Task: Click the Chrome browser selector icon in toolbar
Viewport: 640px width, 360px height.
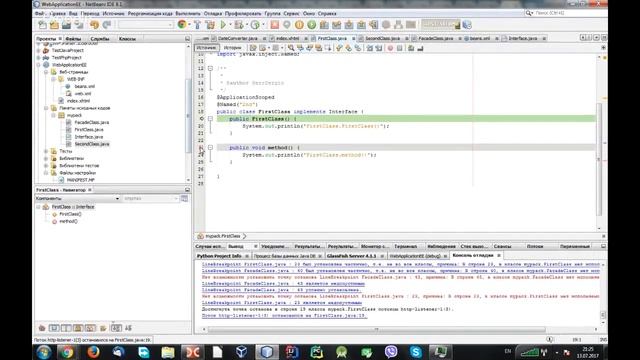Action: [182, 25]
